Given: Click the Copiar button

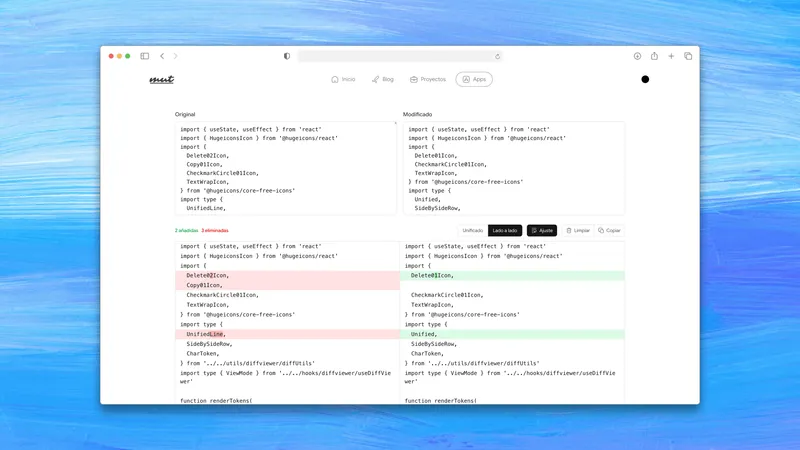Looking at the screenshot, I should click(x=609, y=231).
